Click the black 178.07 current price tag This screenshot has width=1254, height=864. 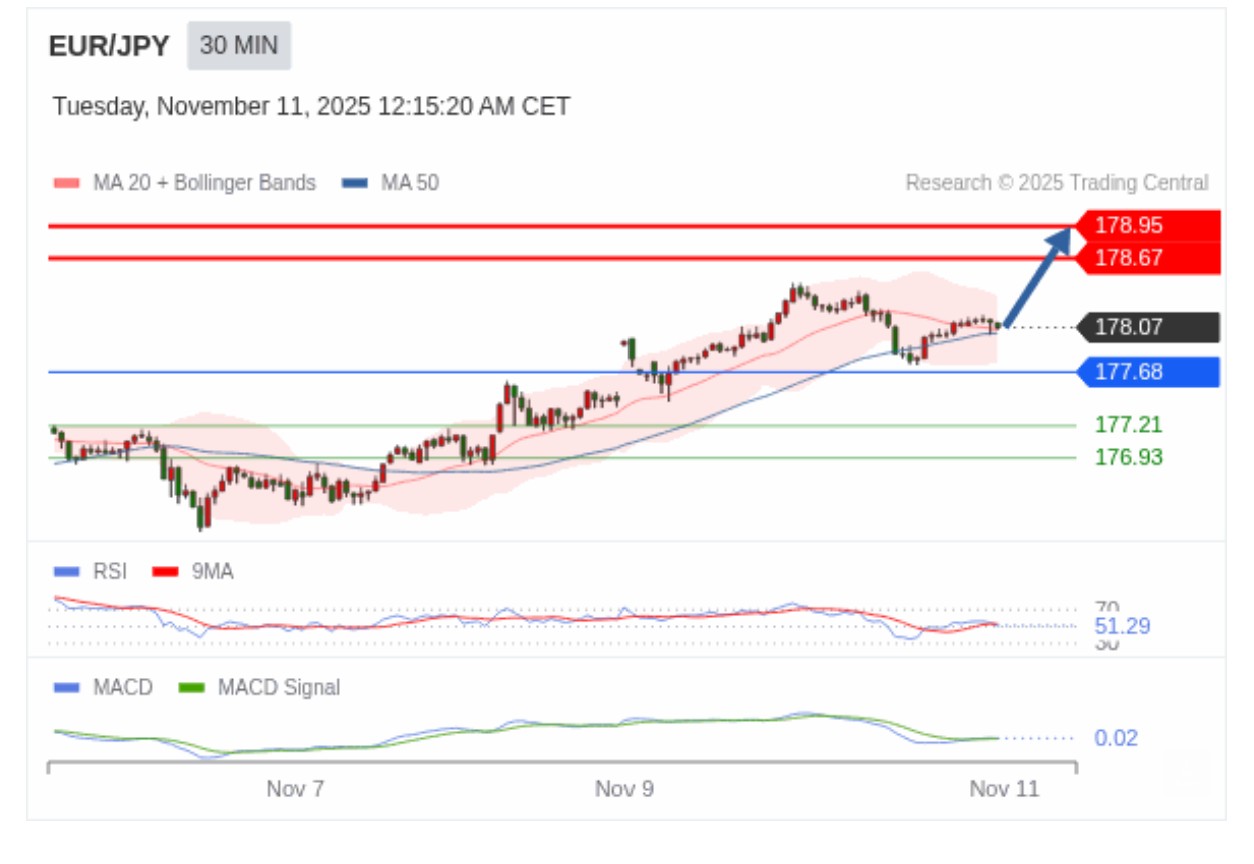click(1148, 327)
